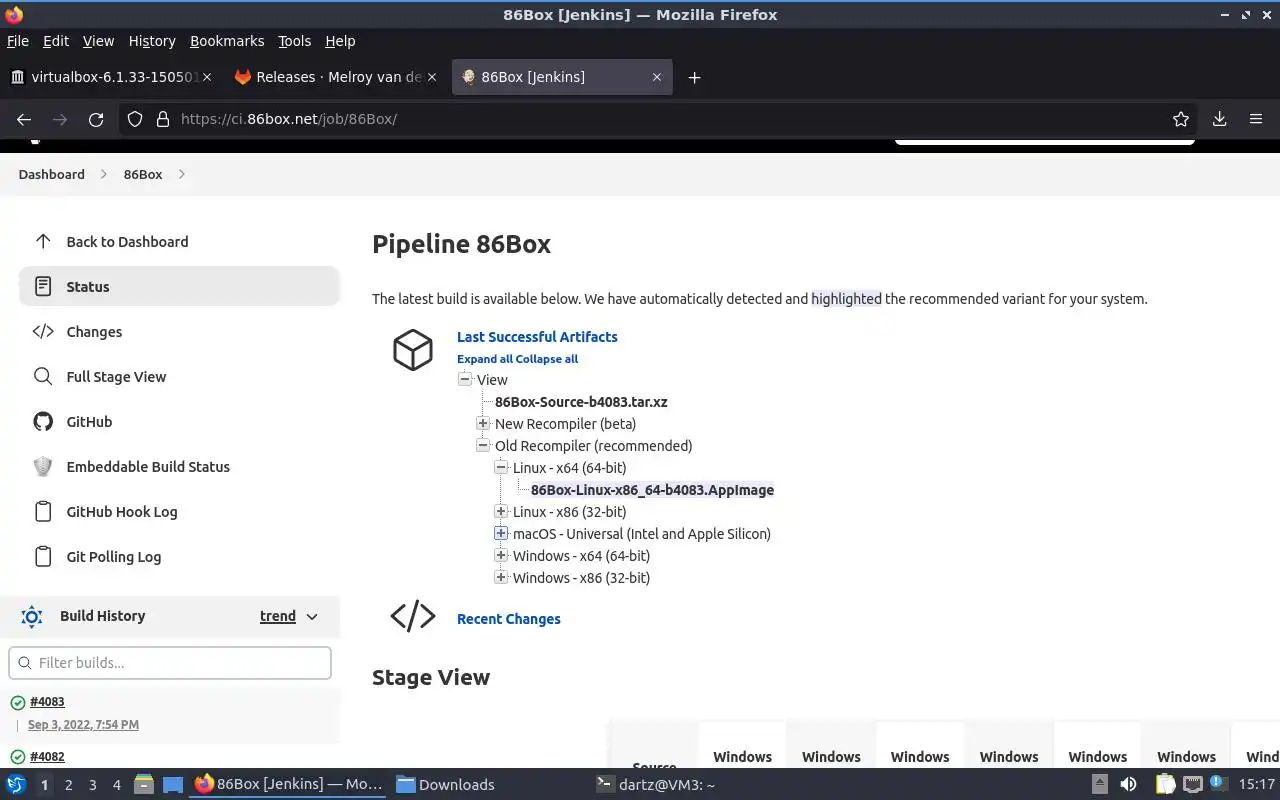Open the Firefox downloads panel
The image size is (1280, 800).
point(1219,119)
